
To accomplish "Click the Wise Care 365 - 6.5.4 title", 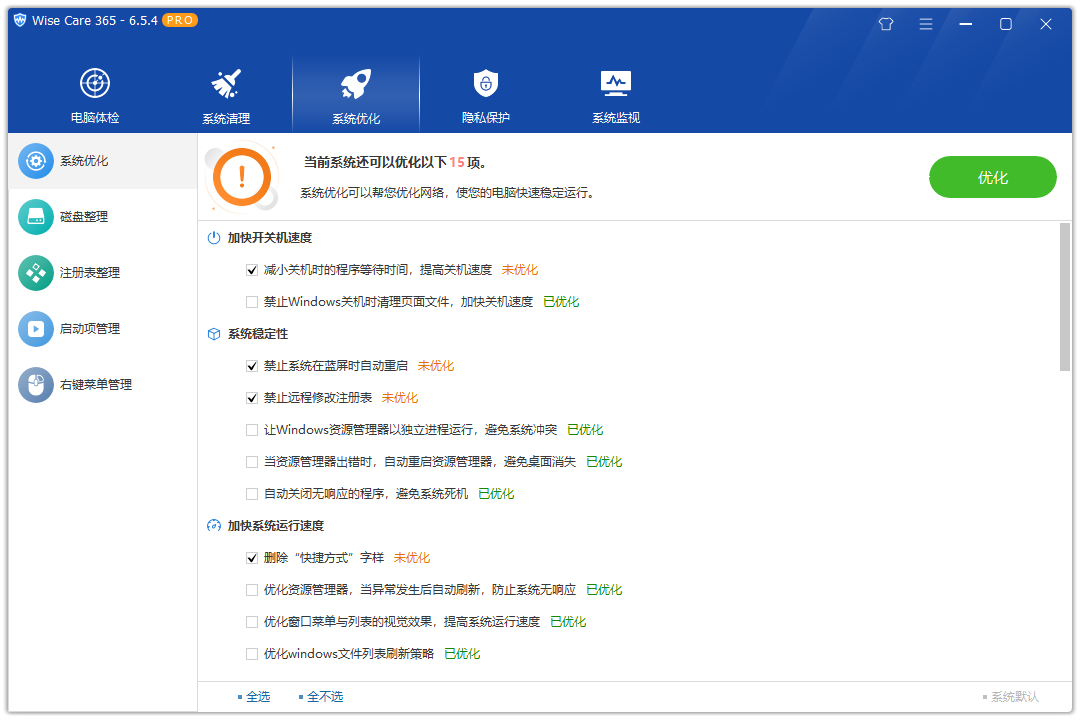I will [x=95, y=21].
